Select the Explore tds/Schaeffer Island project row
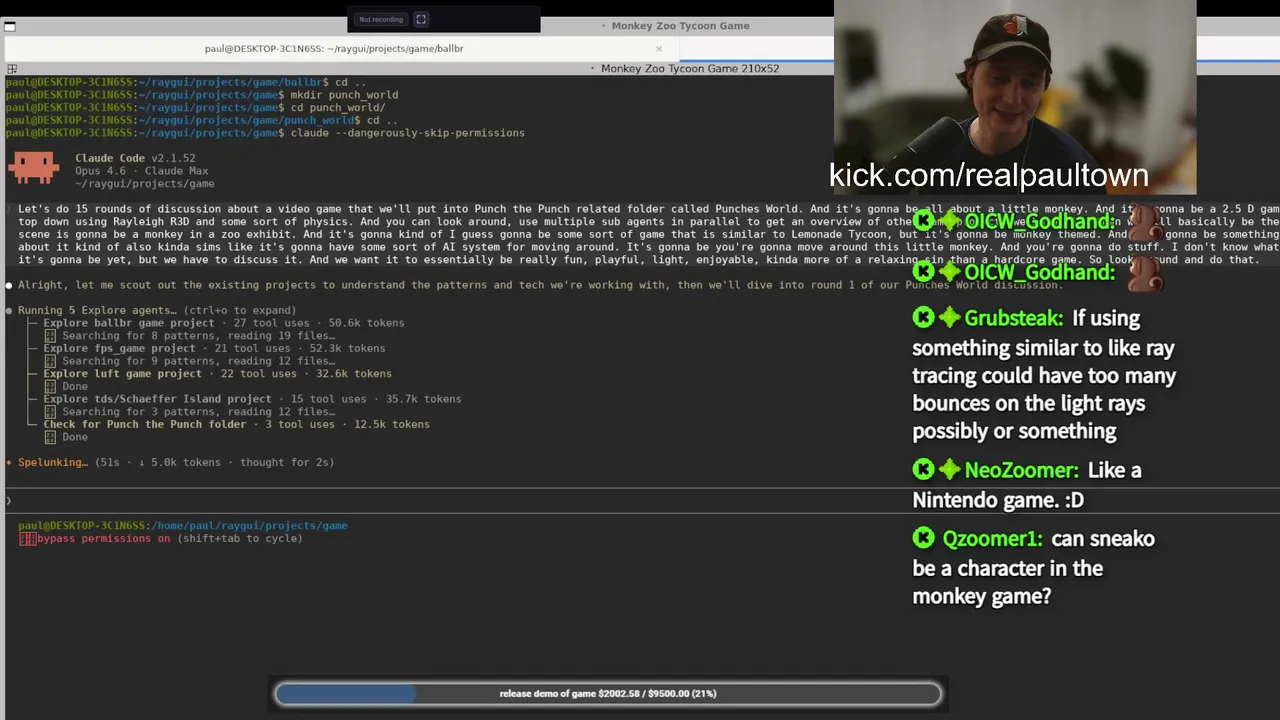The width and height of the screenshot is (1280, 720). click(x=252, y=399)
